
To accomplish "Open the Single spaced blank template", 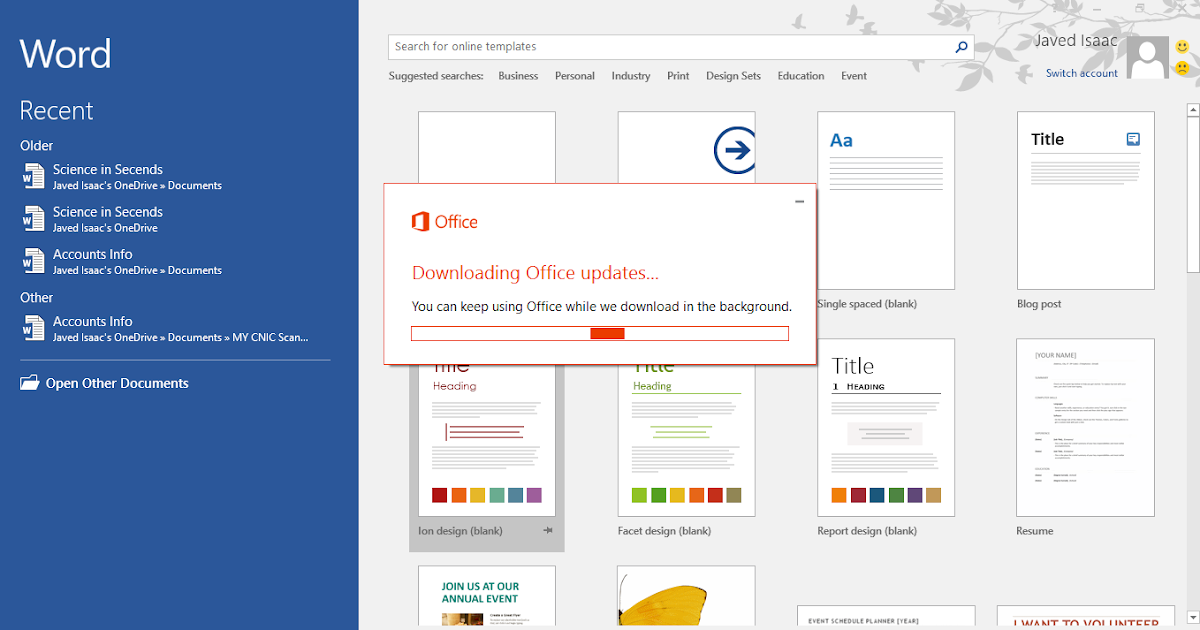I will coord(886,200).
